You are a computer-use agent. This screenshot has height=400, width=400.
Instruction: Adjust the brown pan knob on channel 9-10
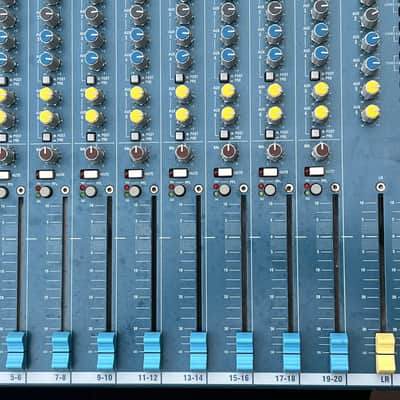click(93, 153)
